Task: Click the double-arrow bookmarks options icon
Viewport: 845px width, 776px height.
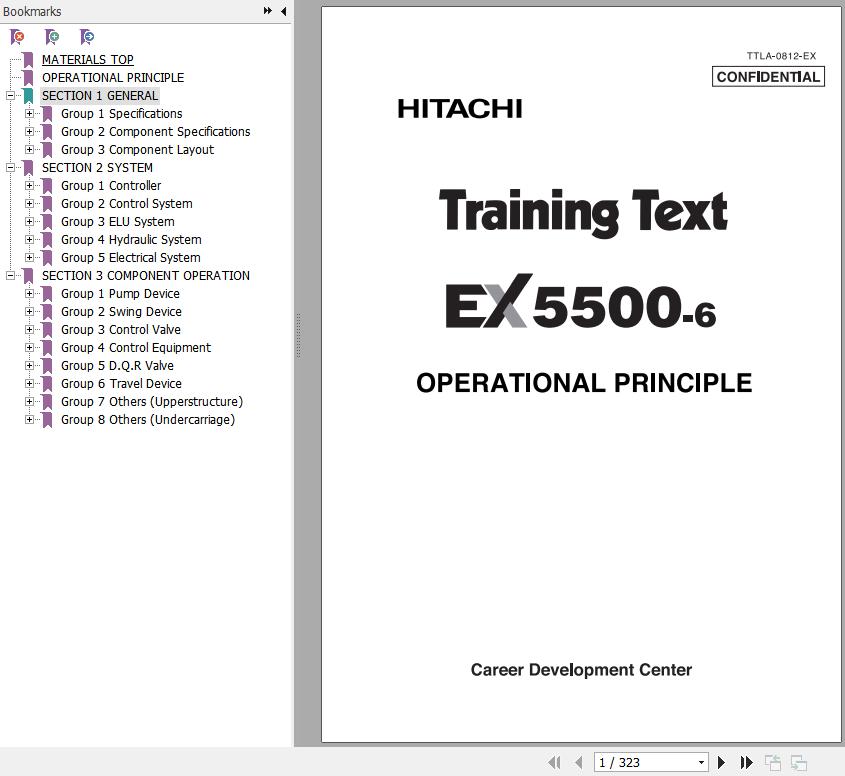Action: click(x=267, y=11)
